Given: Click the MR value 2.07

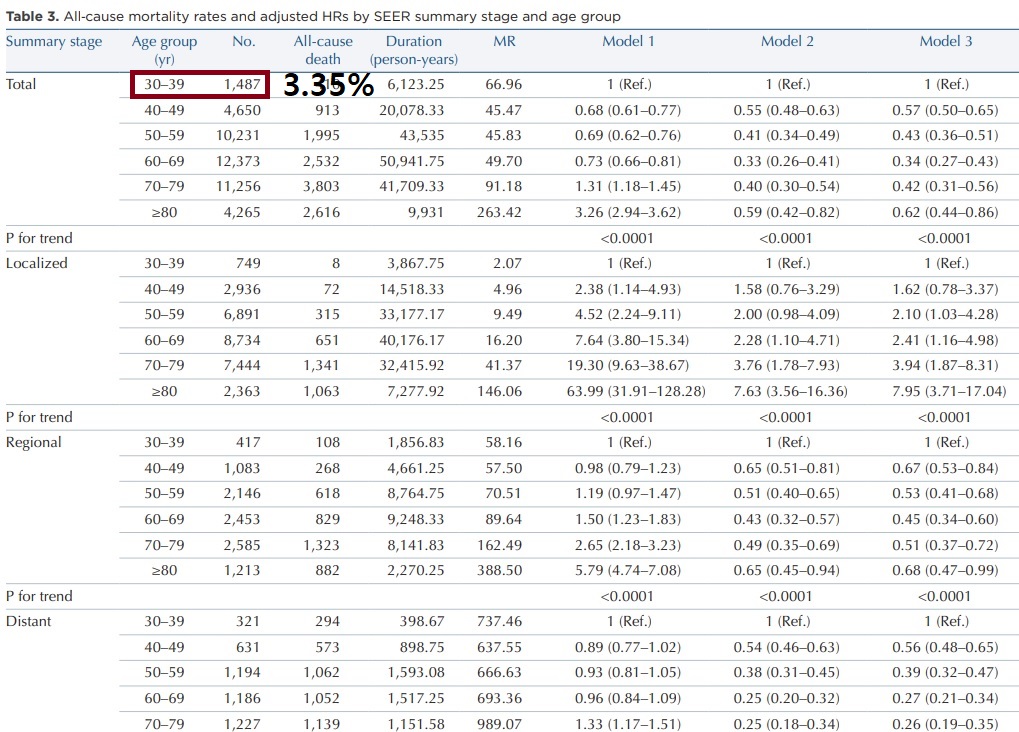Looking at the screenshot, I should 507,263.
